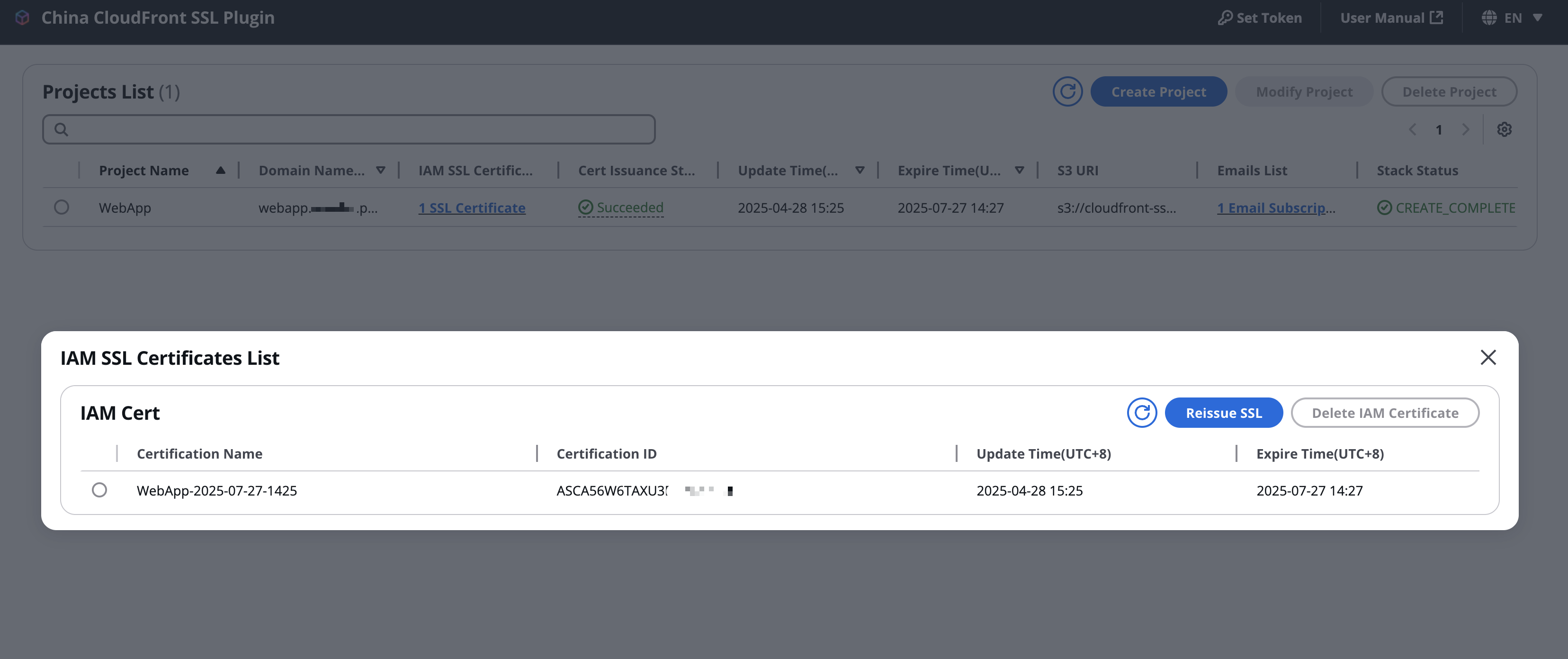Click the Stack Status column header
1568x659 pixels.
coord(1417,171)
